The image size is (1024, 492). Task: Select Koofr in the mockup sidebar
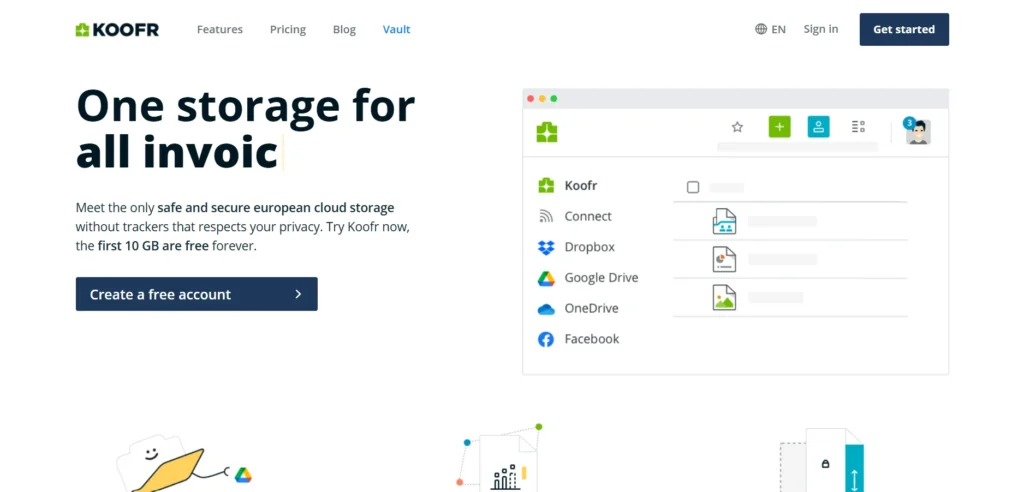pyautogui.click(x=567, y=186)
